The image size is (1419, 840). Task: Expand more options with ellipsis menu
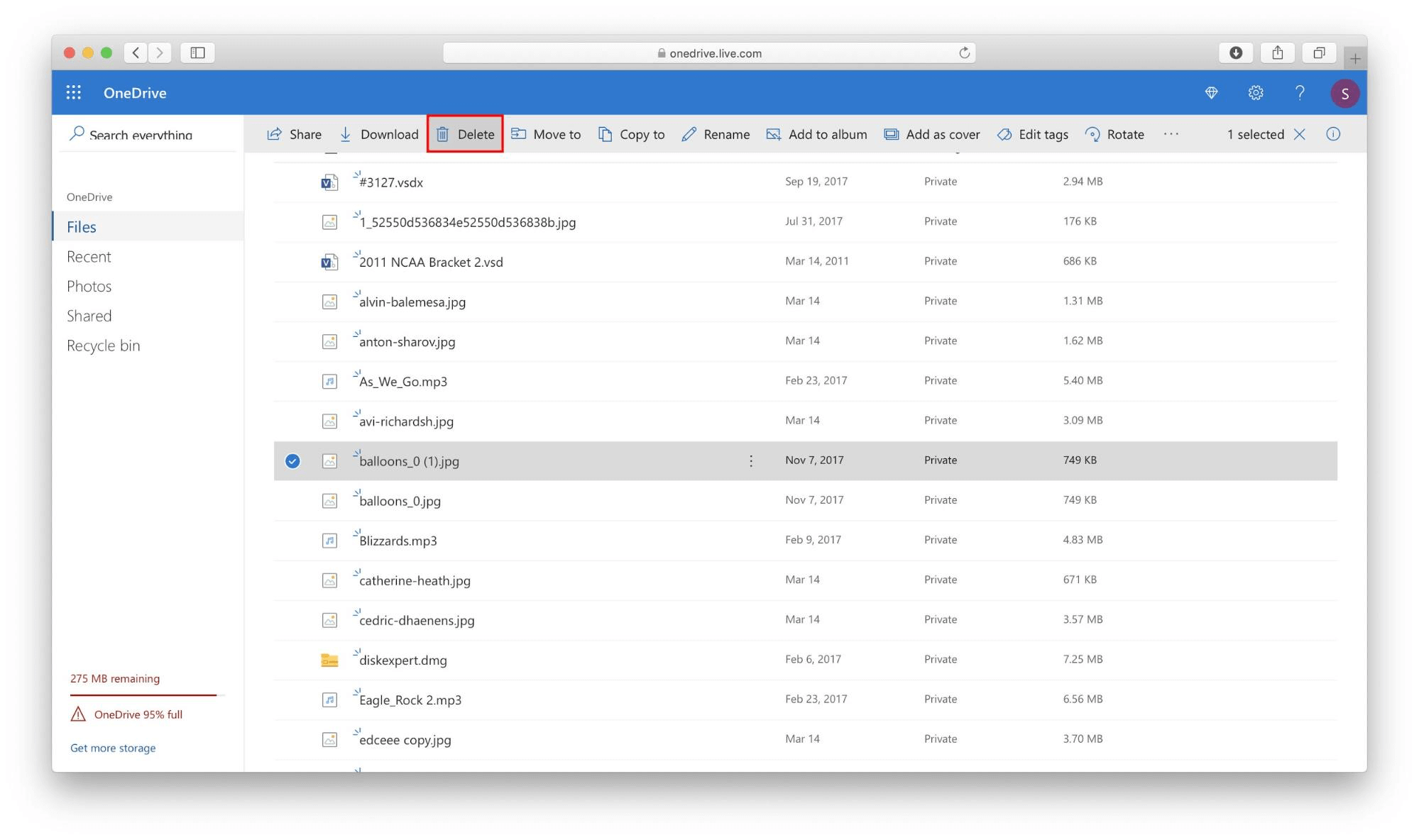point(1173,133)
